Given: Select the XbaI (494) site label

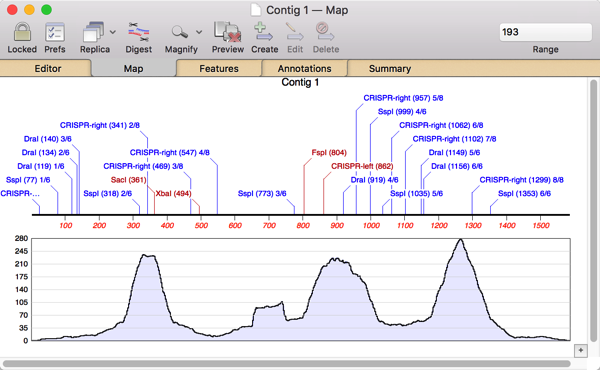Looking at the screenshot, I should [173, 194].
